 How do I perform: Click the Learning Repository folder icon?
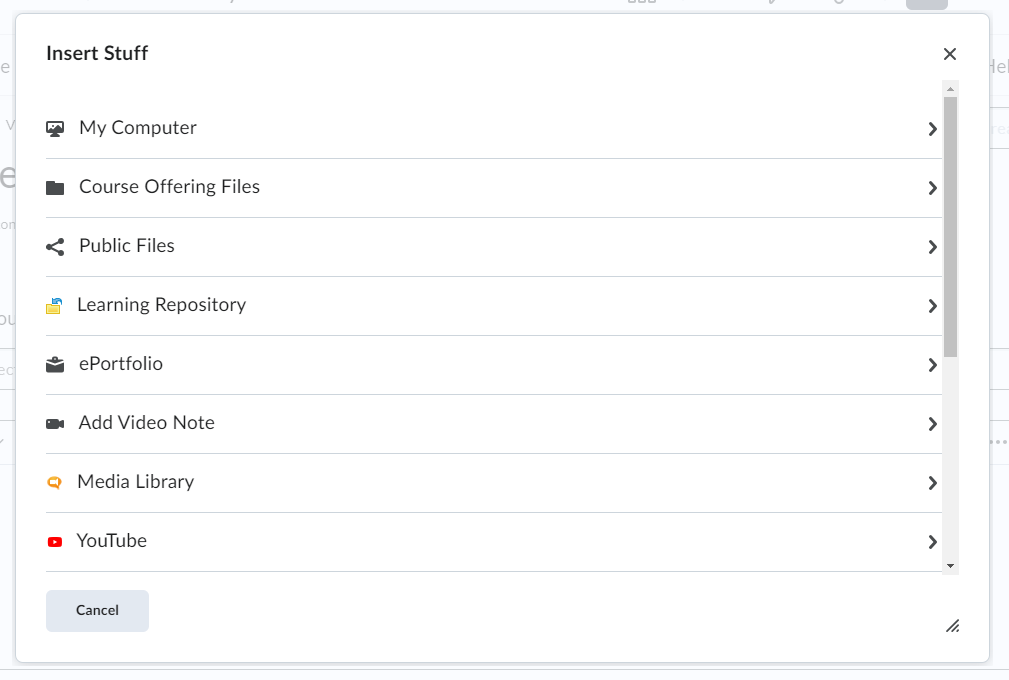click(x=54, y=306)
